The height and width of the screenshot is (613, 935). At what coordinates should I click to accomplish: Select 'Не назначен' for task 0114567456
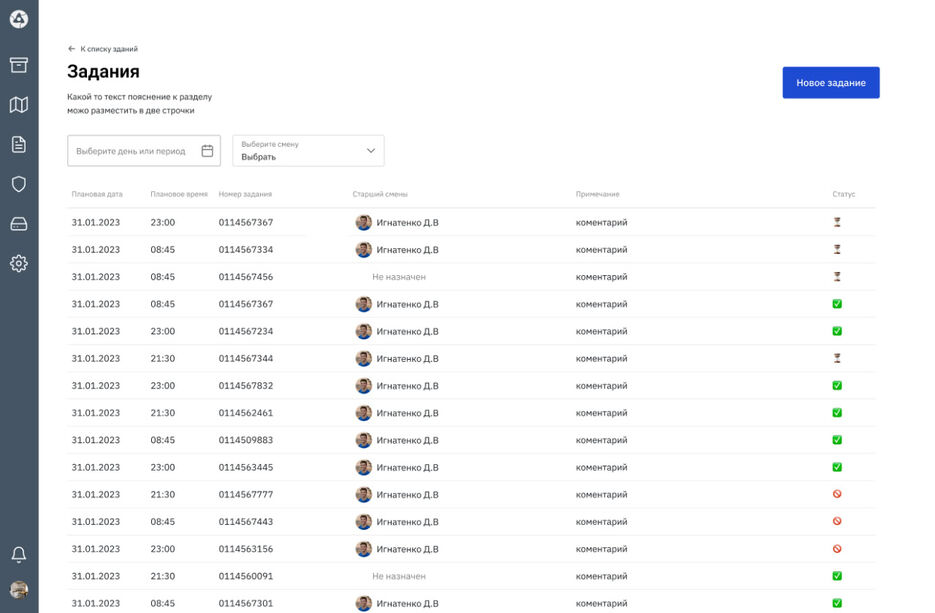click(x=399, y=277)
